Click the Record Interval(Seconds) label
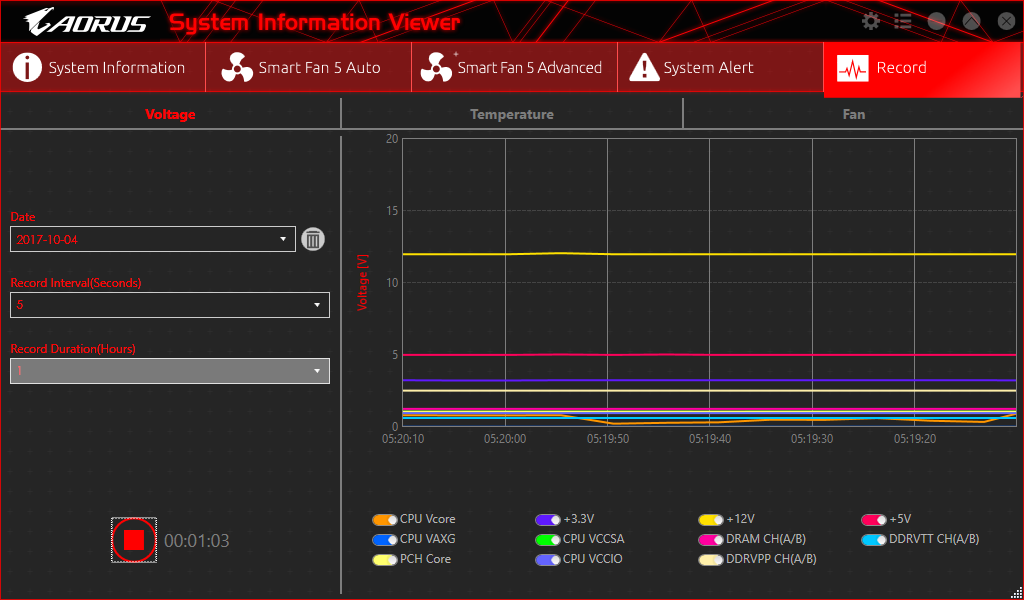1024x600 pixels. (x=76, y=283)
